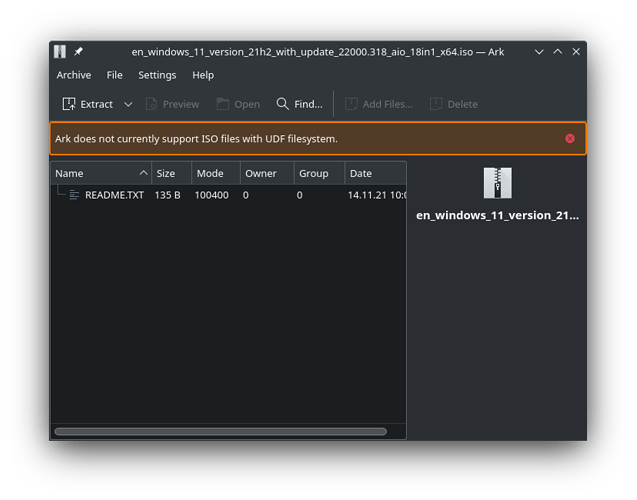Click the Ark UDF warning message text
The width and height of the screenshot is (637, 500).
click(x=196, y=139)
